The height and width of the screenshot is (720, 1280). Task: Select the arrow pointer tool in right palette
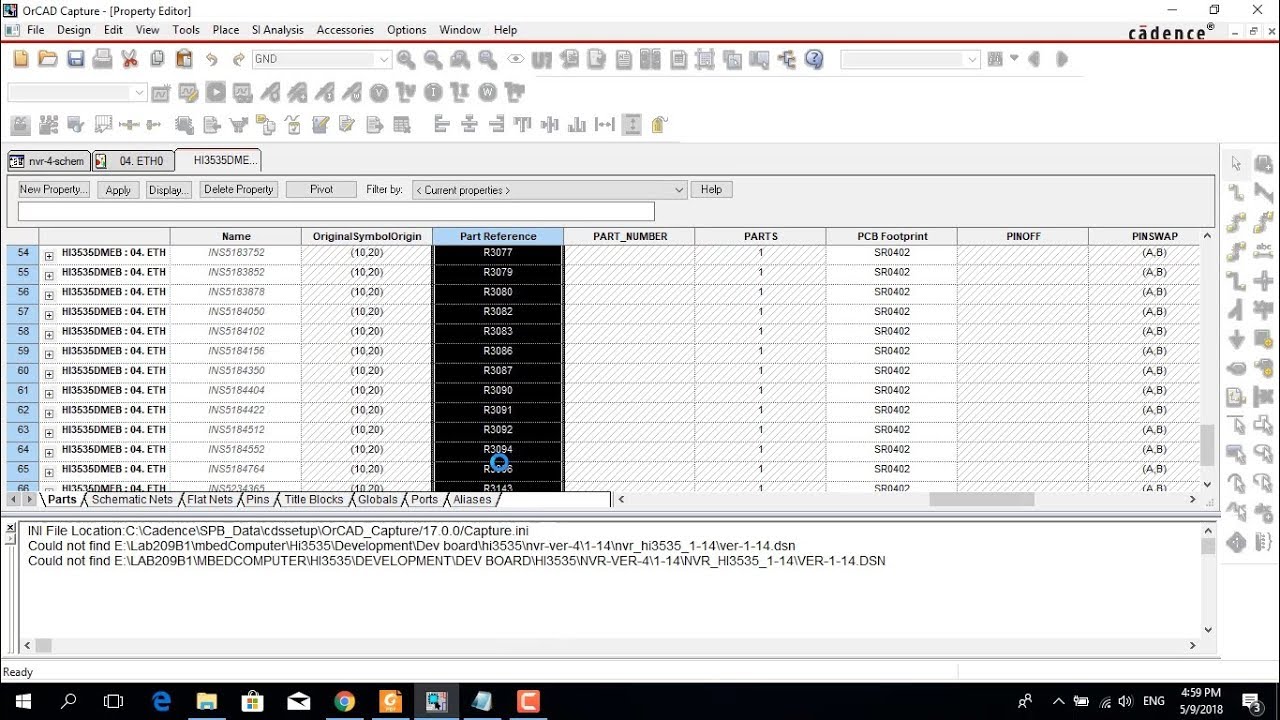[x=1237, y=164]
